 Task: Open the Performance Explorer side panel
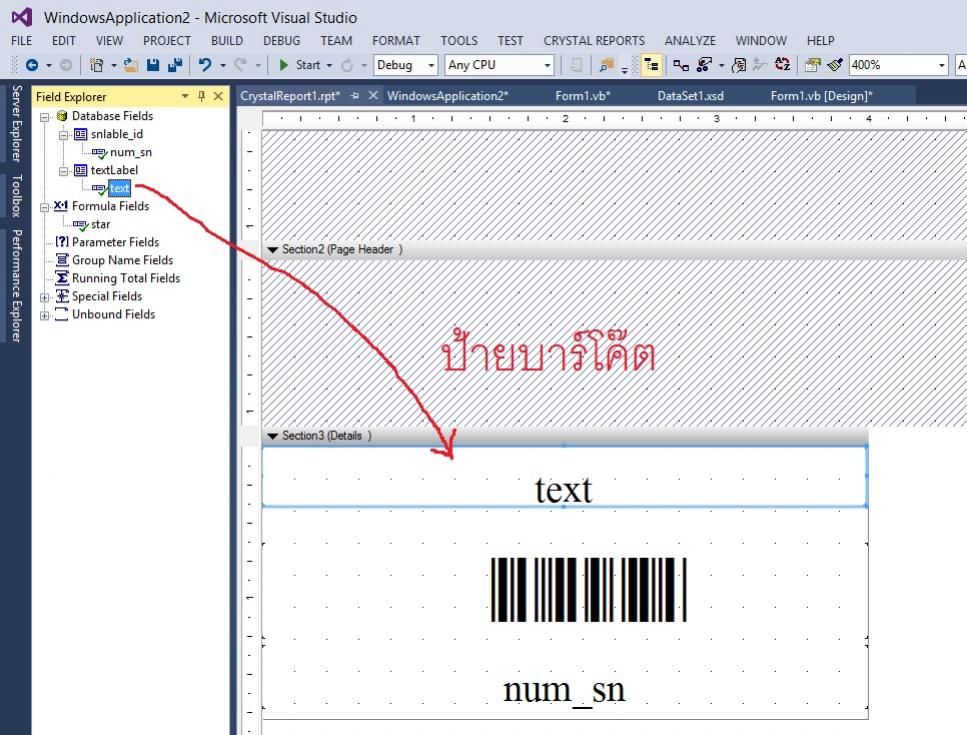(16, 286)
